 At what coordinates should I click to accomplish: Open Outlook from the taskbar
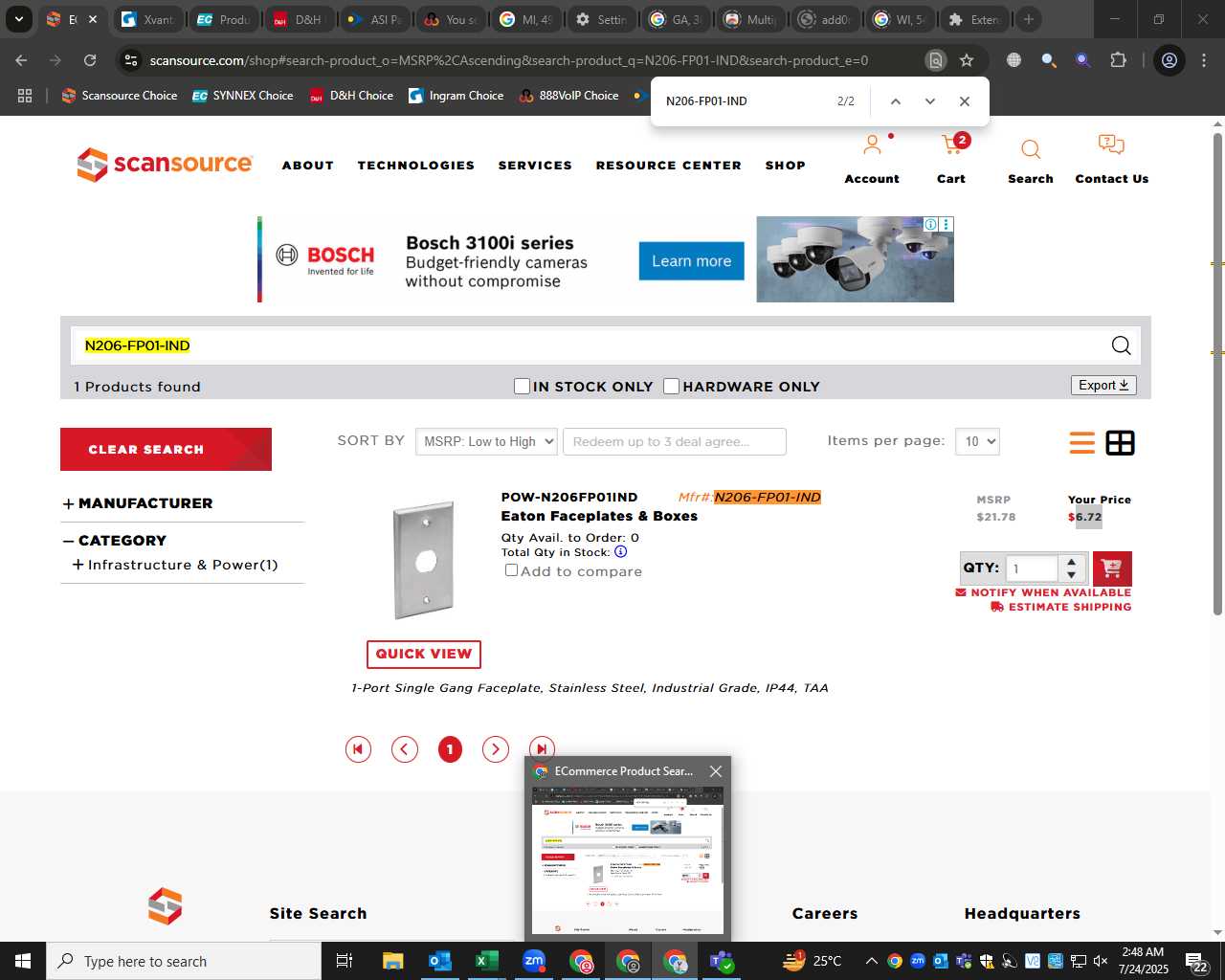(439, 961)
